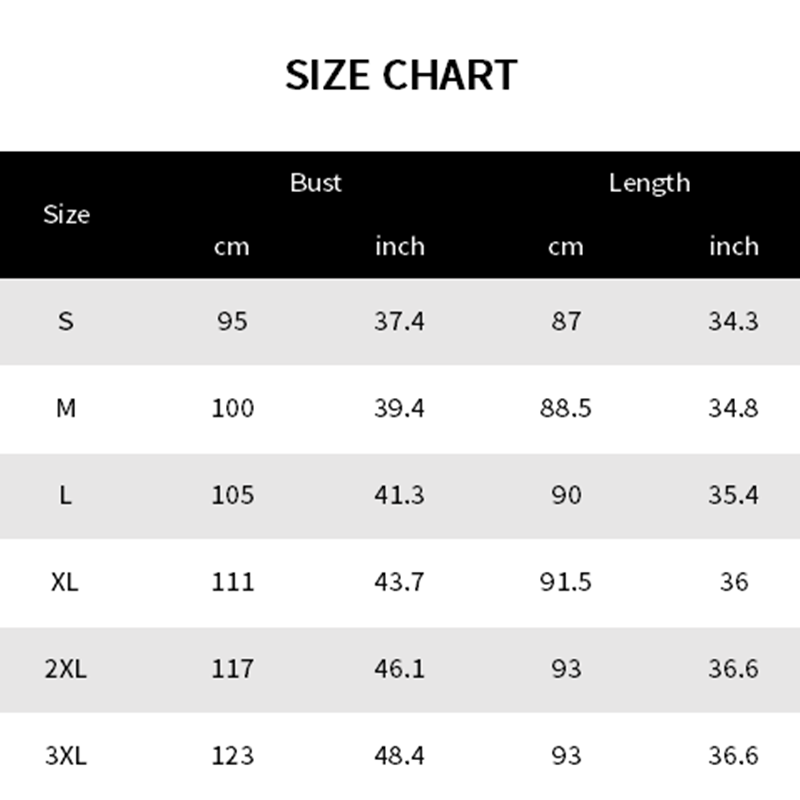Click the inch subheader under Length
The height and width of the screenshot is (800, 800).
pyautogui.click(x=734, y=246)
